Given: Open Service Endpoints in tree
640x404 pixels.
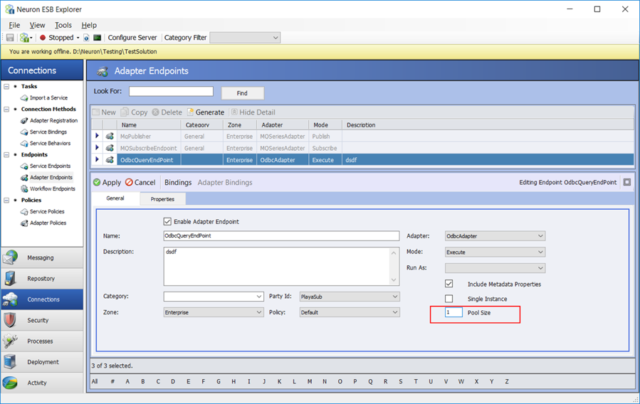Looking at the screenshot, I should (x=50, y=166).
